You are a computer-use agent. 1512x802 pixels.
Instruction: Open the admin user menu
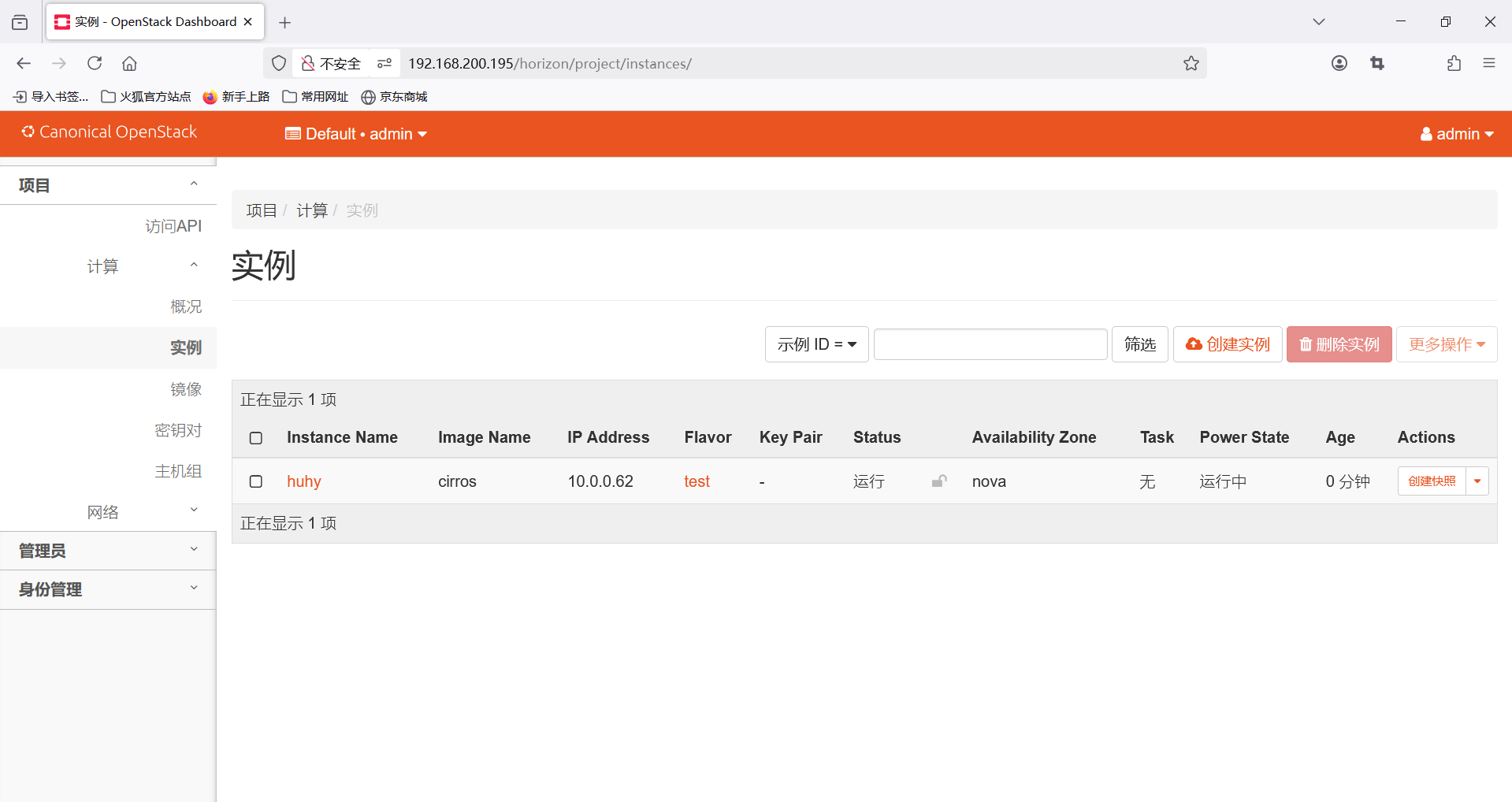coord(1457,134)
